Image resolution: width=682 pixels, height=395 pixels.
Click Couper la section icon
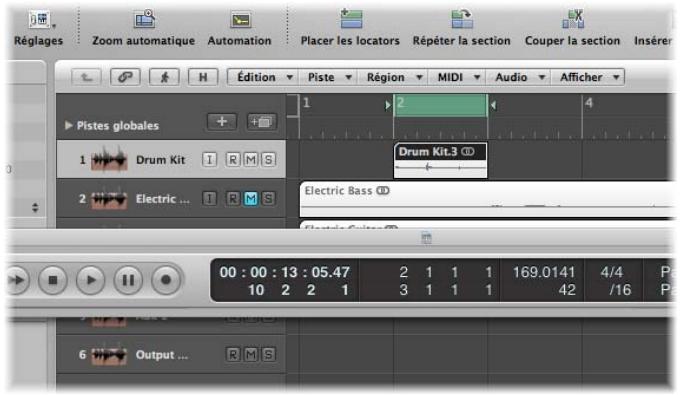tap(573, 19)
